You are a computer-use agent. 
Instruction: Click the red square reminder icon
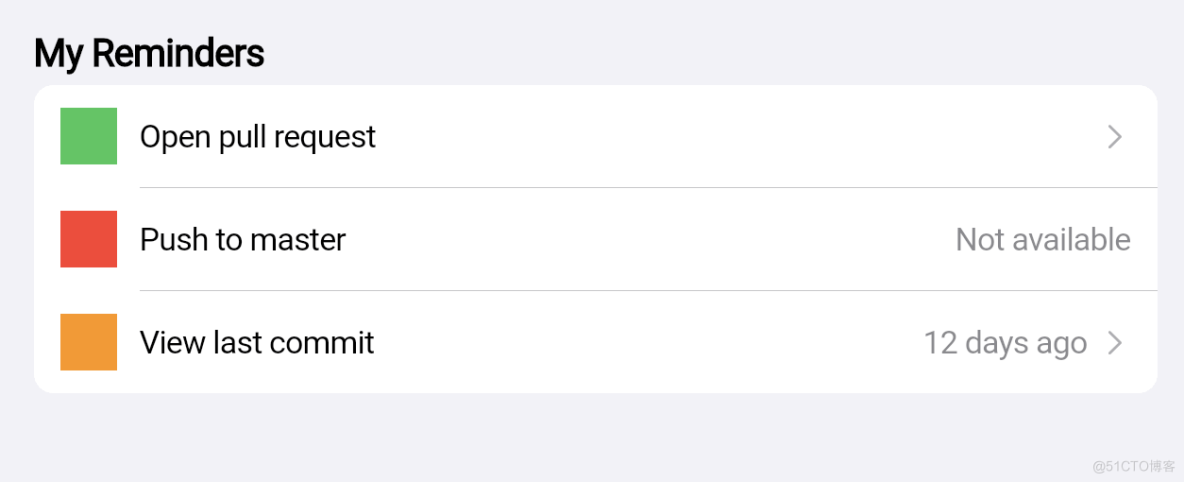coord(88,239)
